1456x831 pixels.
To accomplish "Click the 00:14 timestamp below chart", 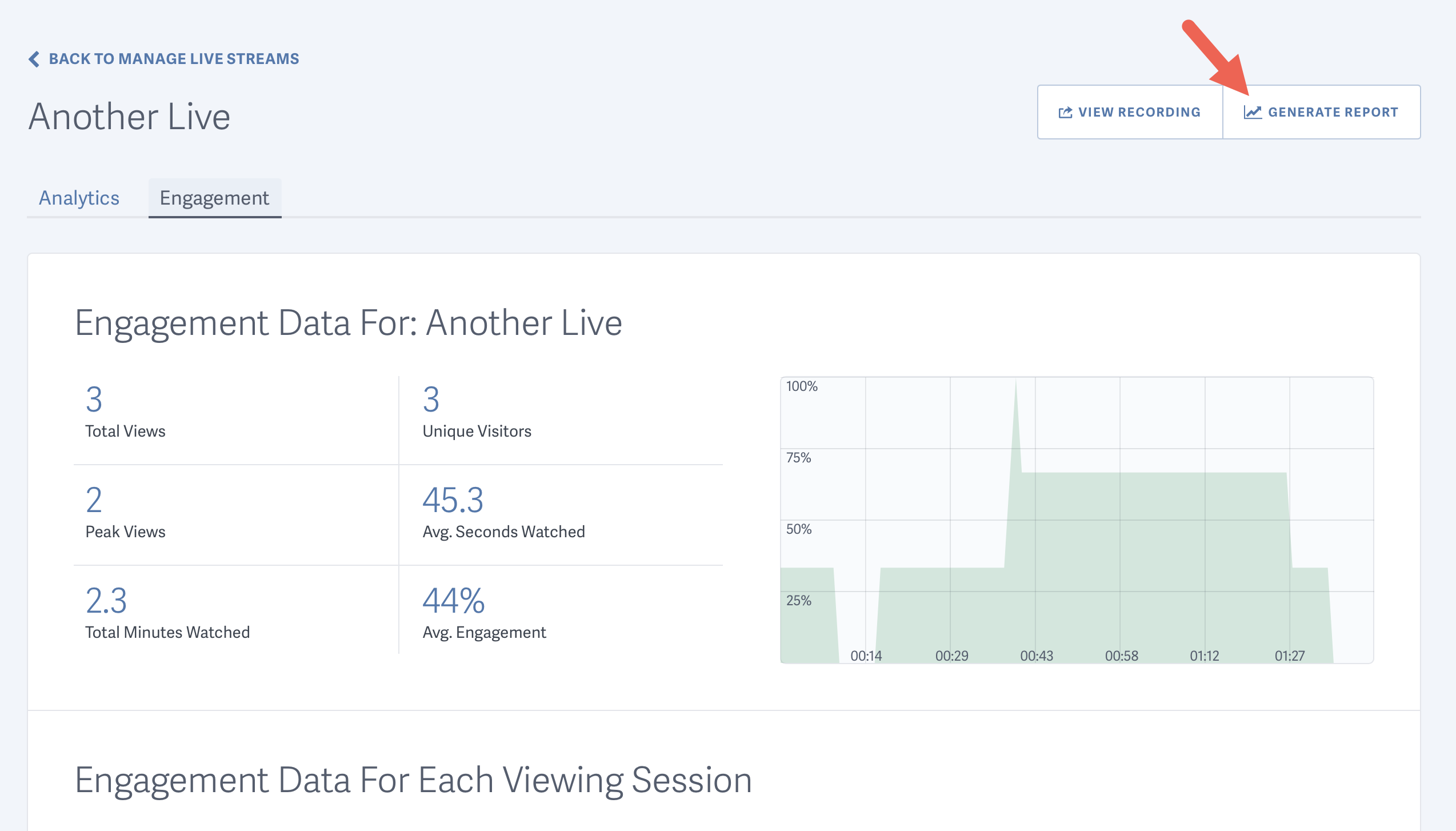I will (866, 656).
